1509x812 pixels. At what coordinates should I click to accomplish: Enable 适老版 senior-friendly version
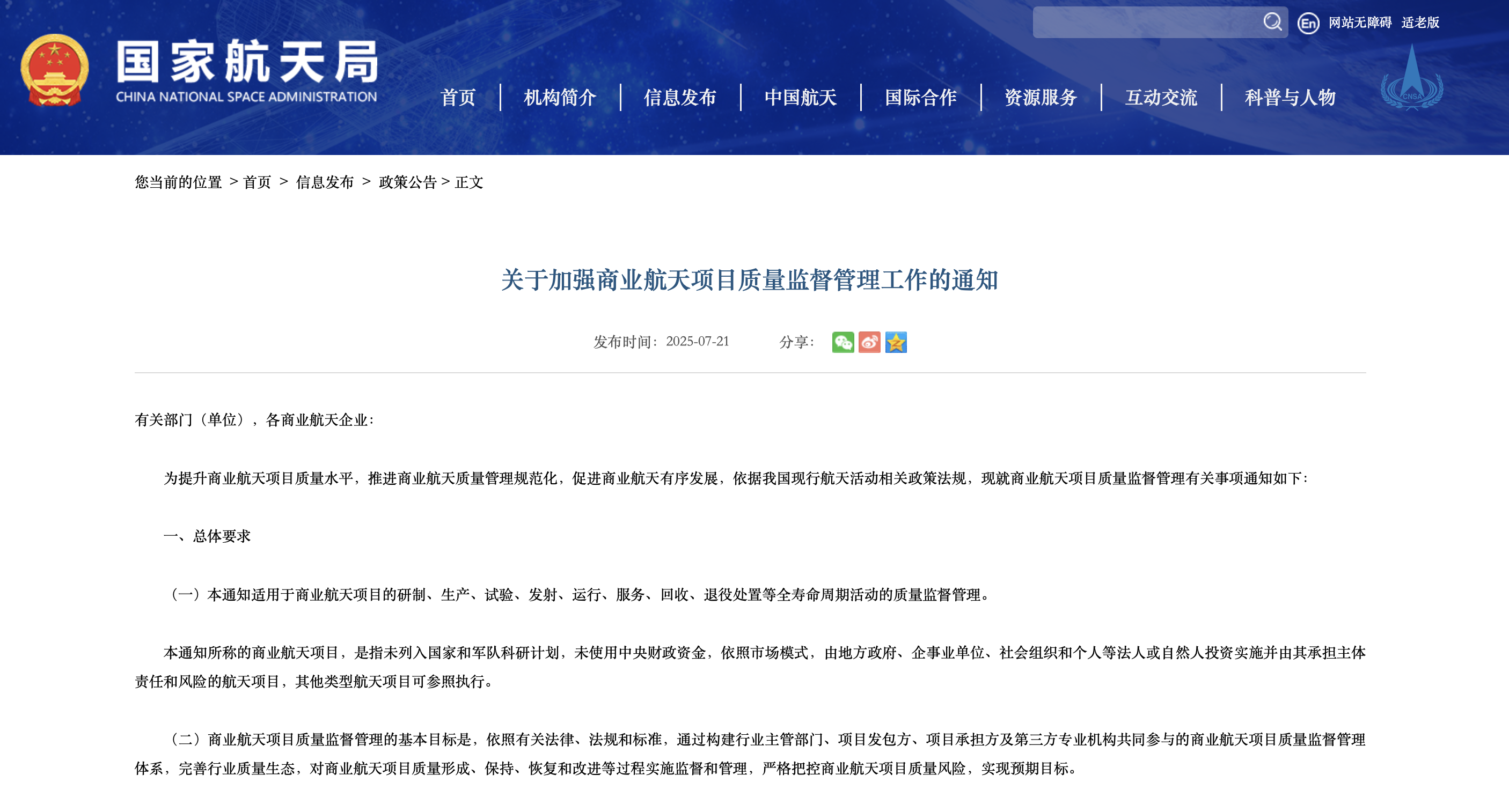tap(1420, 22)
